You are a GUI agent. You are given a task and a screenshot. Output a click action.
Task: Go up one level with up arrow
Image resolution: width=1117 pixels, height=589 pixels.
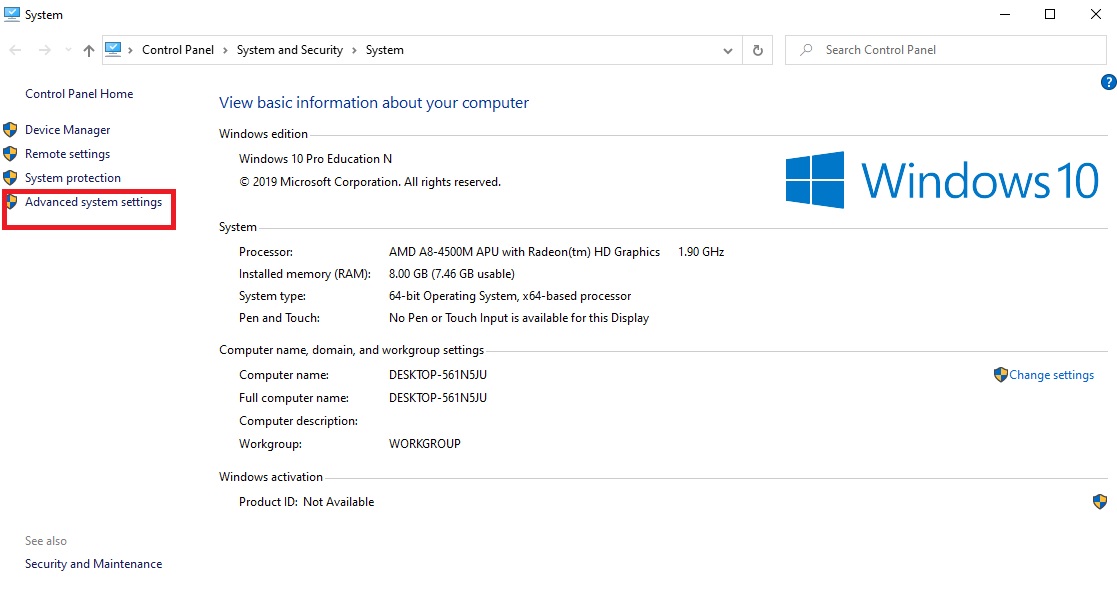88,50
